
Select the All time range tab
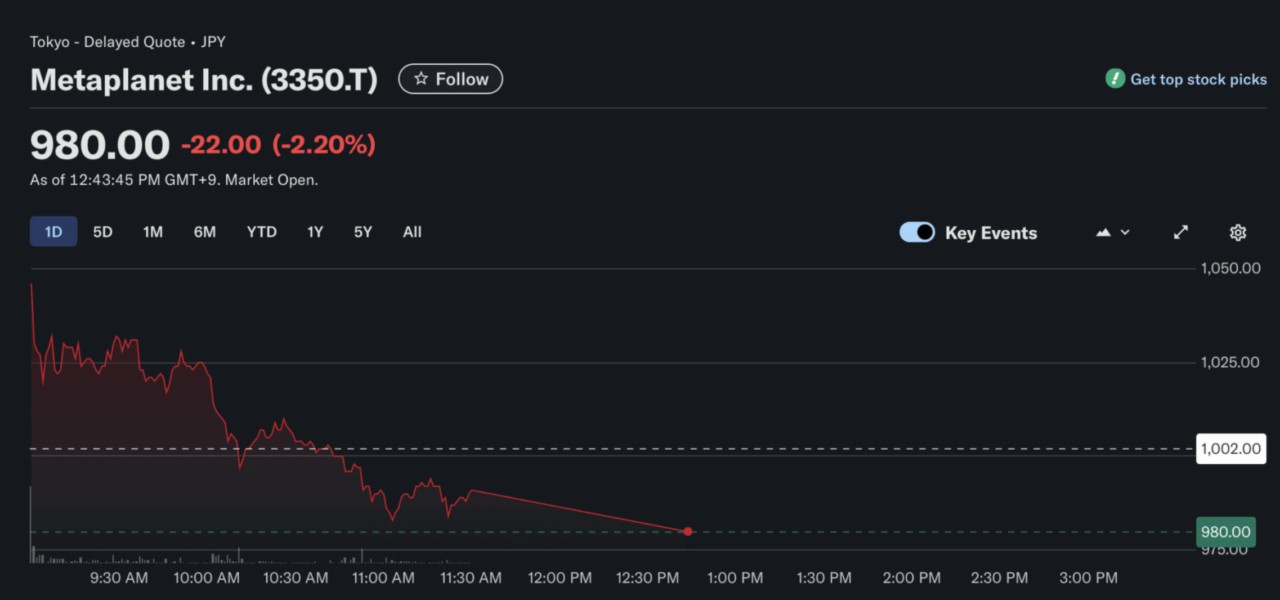click(412, 231)
